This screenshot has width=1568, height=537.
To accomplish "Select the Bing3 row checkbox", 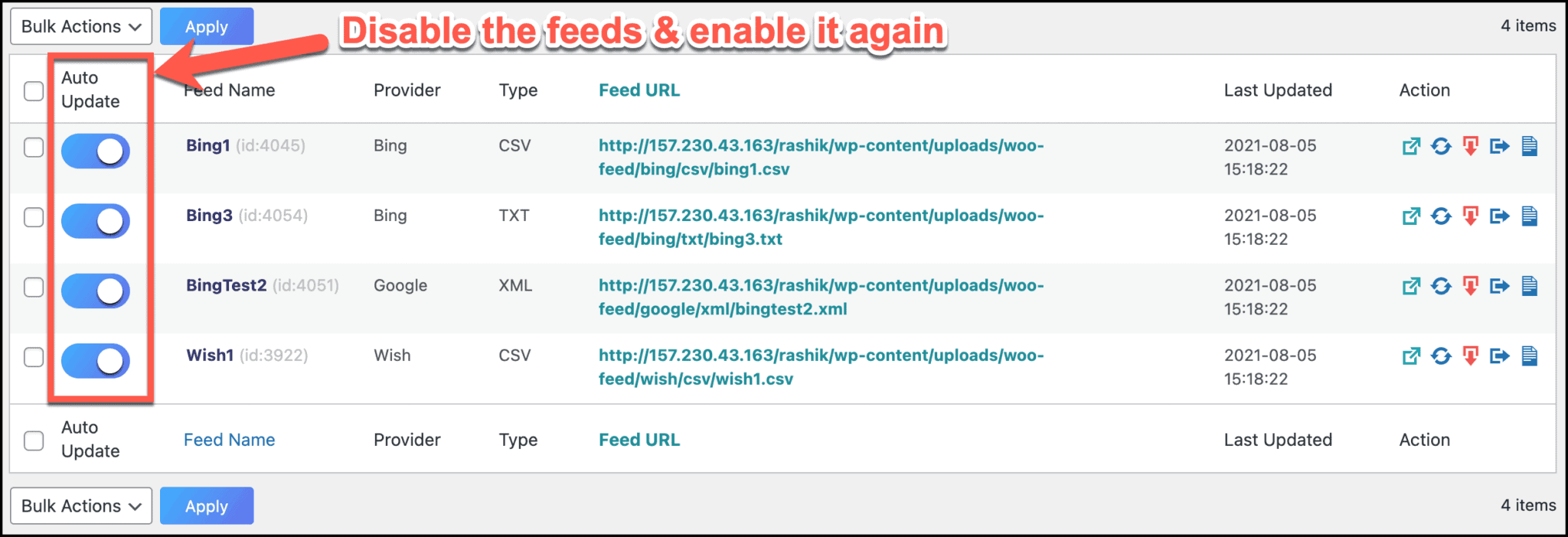I will (x=33, y=217).
